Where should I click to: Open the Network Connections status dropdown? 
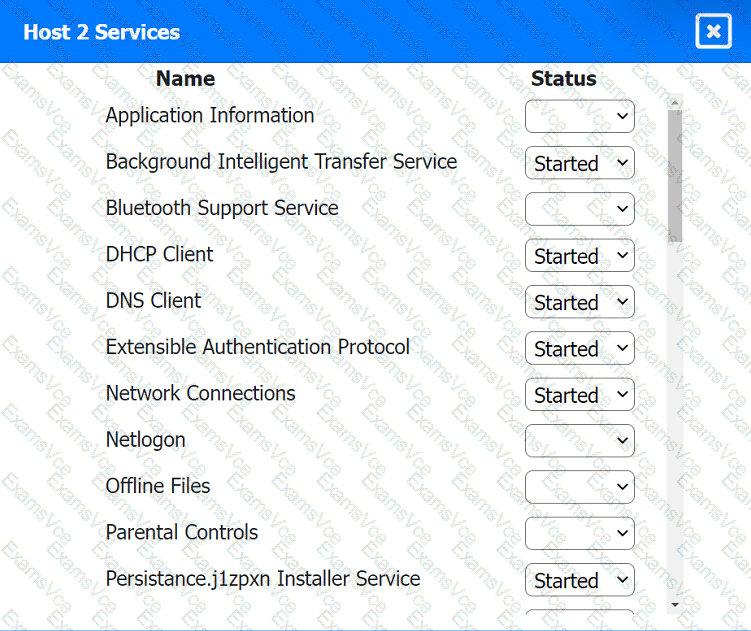click(x=579, y=395)
